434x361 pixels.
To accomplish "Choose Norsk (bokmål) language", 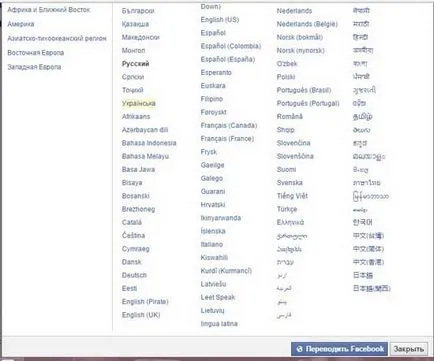I will coord(299,37).
